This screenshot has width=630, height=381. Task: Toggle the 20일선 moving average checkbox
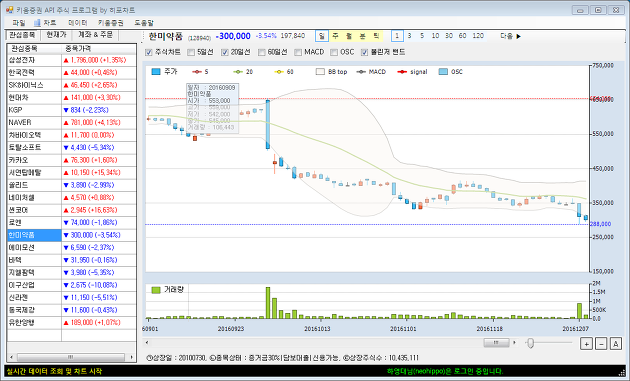225,52
